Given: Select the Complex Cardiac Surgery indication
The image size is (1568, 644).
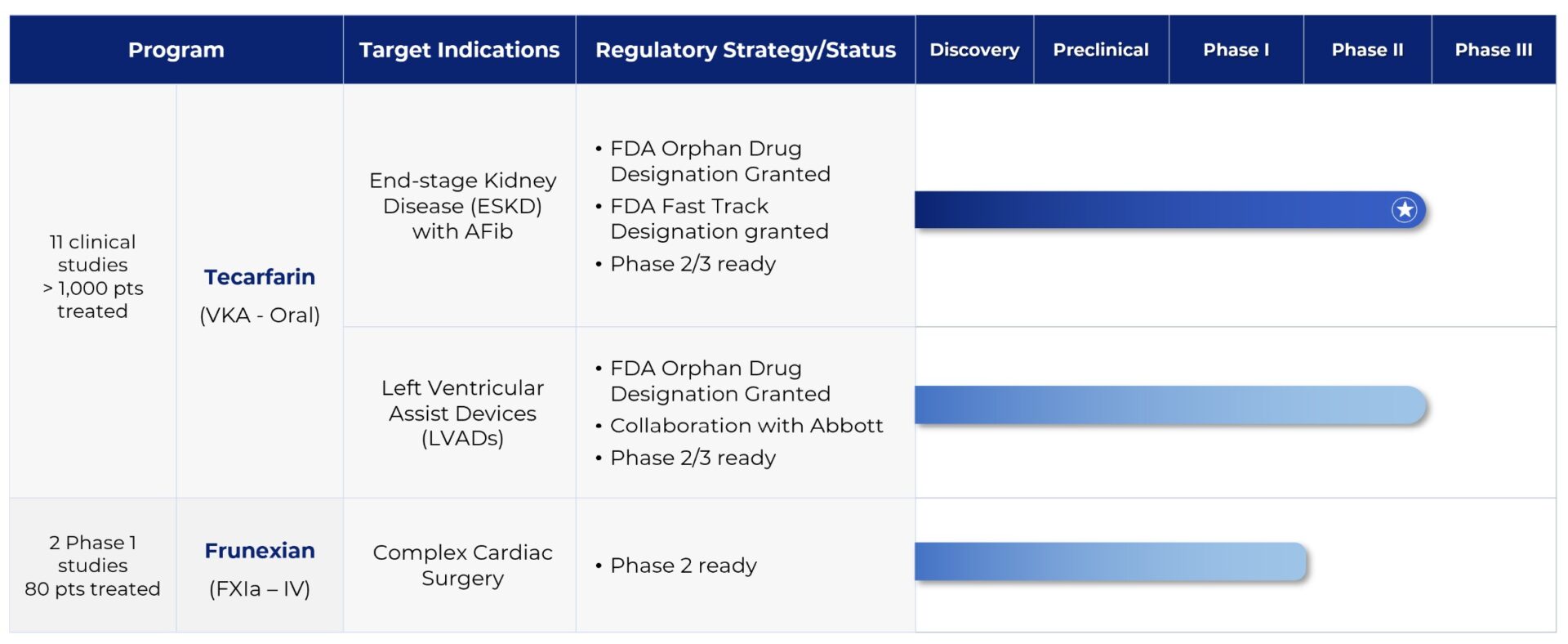Looking at the screenshot, I should tap(462, 565).
